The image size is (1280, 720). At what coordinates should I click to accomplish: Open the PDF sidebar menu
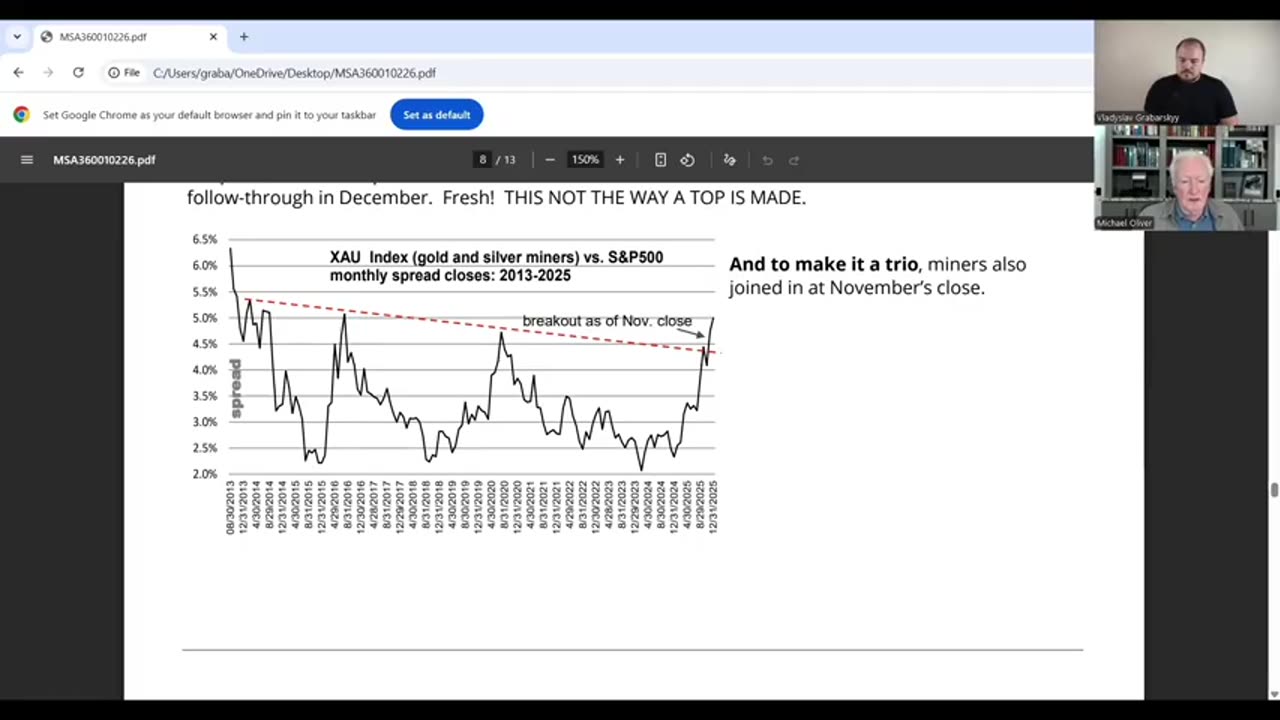[x=27, y=160]
